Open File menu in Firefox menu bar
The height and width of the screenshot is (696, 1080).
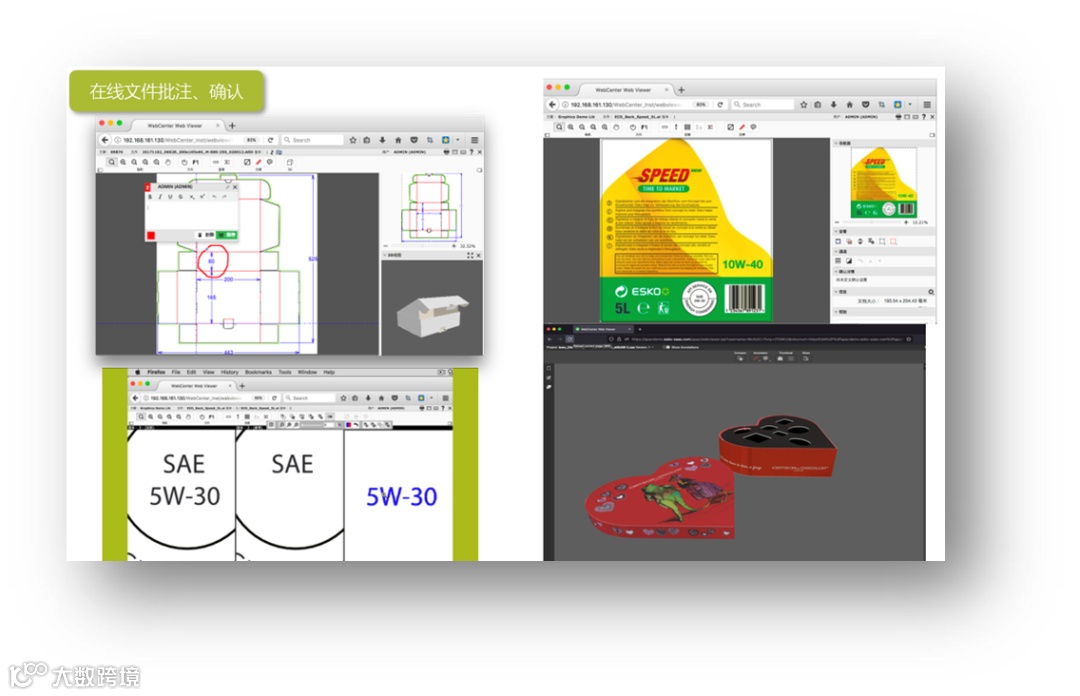coord(176,372)
